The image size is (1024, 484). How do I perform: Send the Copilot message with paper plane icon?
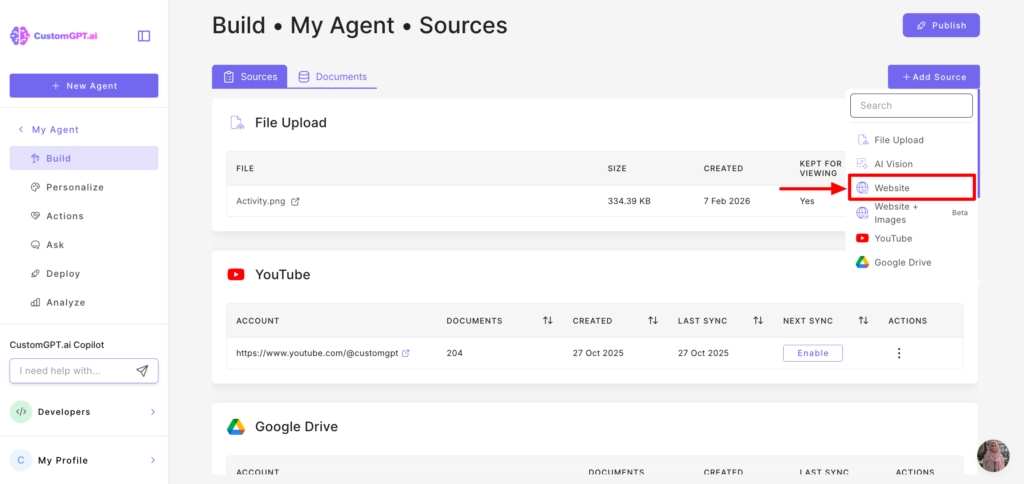click(x=142, y=371)
